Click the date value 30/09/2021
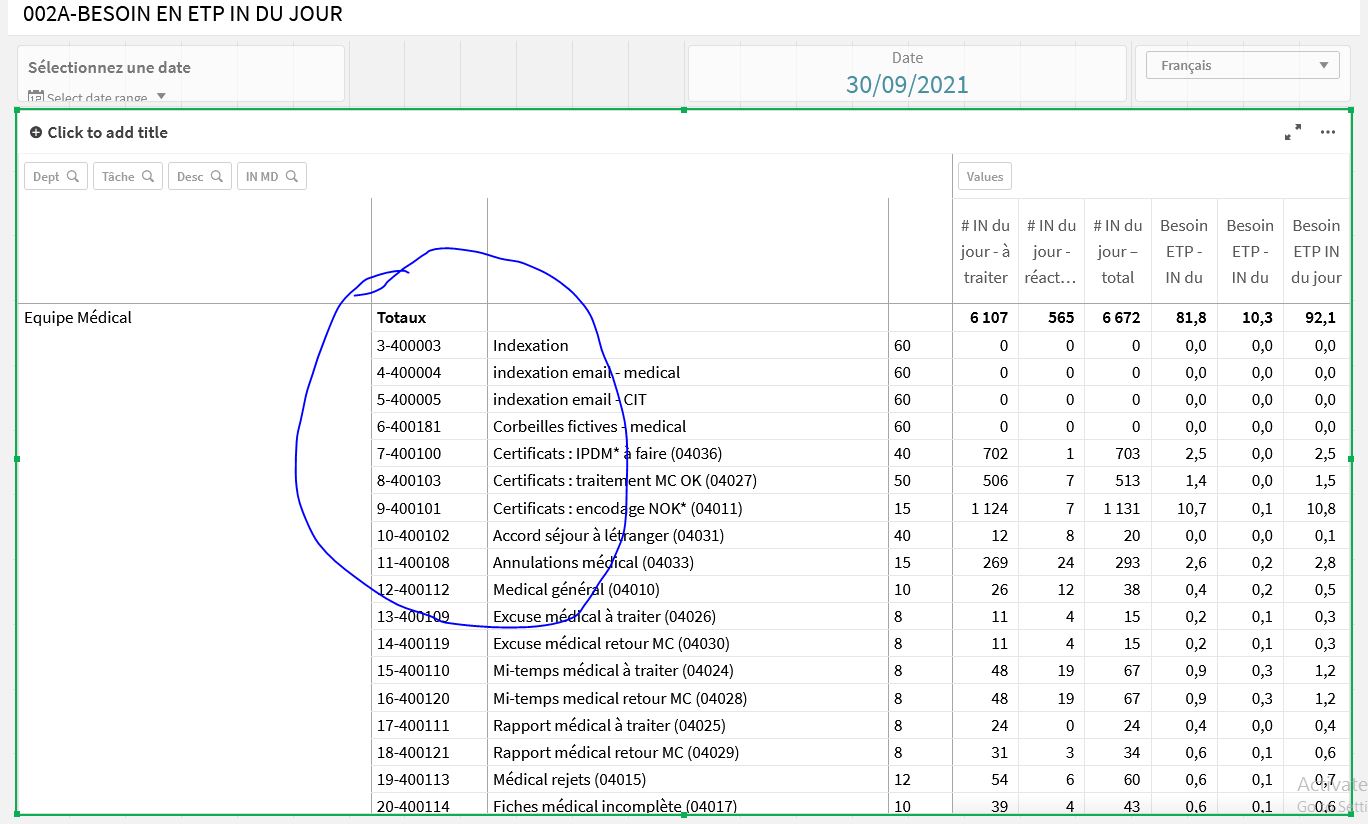 [x=906, y=84]
